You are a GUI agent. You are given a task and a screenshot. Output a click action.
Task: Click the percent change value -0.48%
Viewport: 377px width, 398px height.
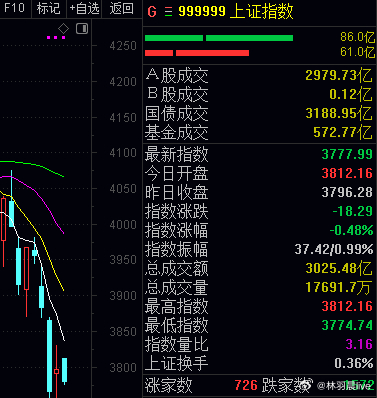351,230
